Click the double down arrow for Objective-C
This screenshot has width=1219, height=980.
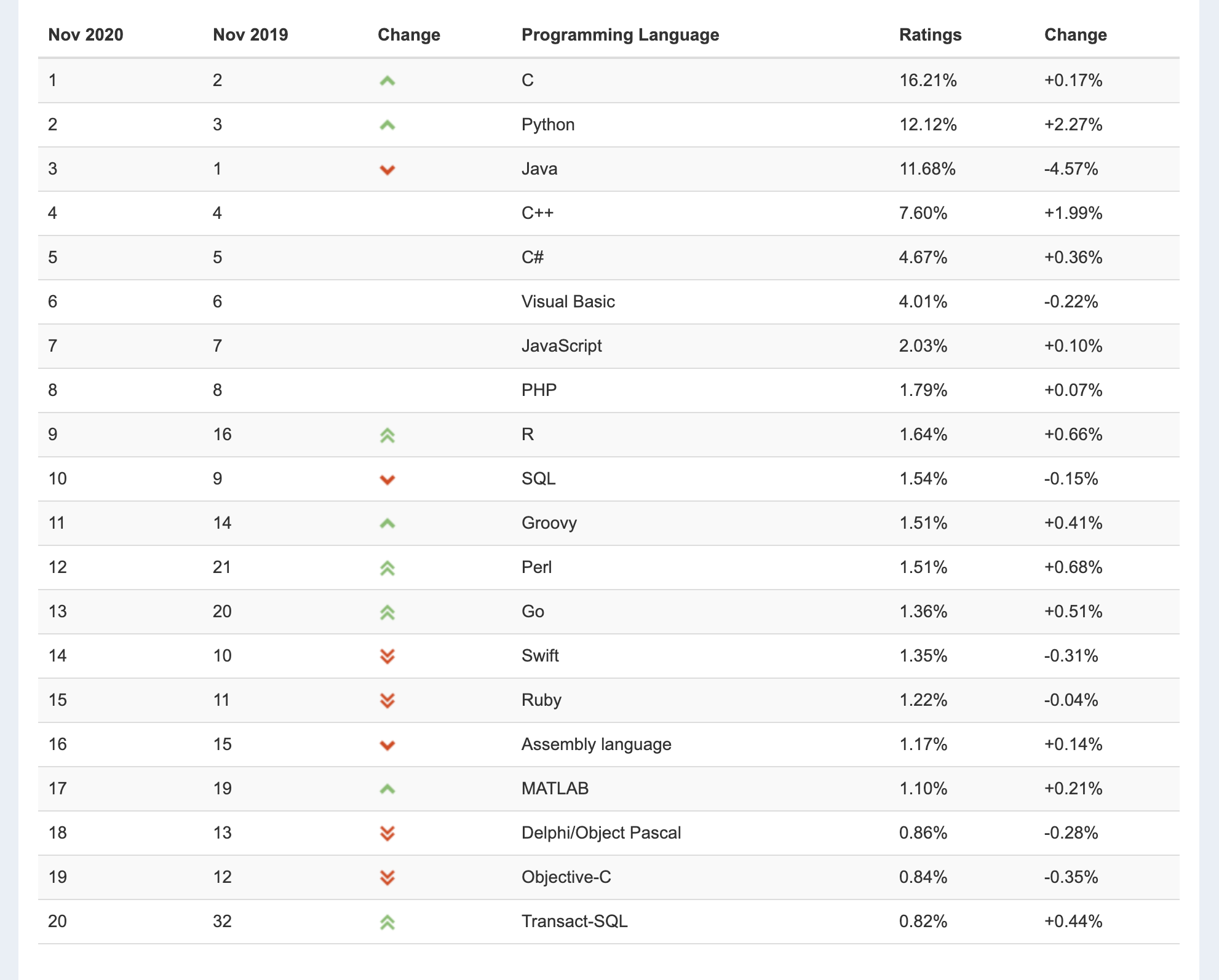point(387,878)
